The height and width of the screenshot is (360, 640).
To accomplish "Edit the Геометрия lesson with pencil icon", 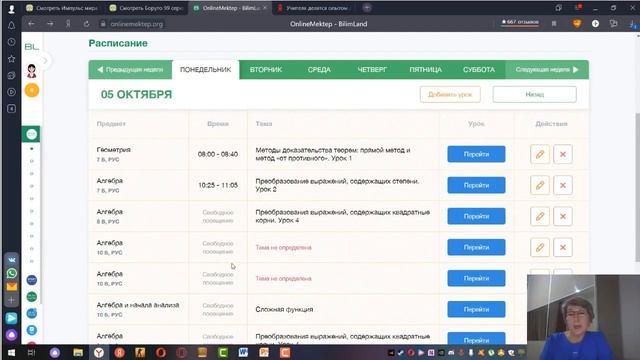I will (540, 154).
